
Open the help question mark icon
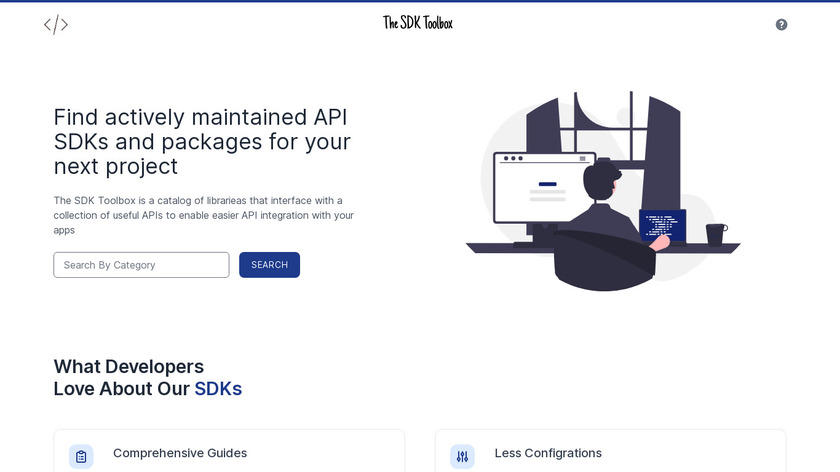point(781,25)
